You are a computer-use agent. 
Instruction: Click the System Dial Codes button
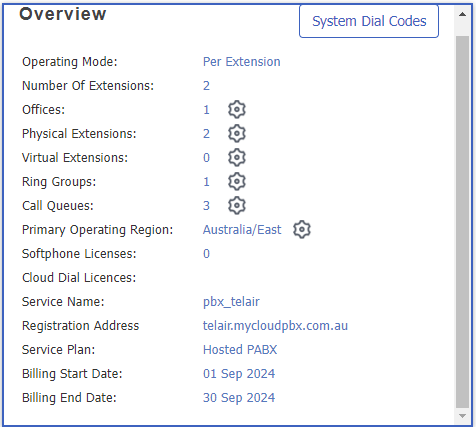pos(369,21)
